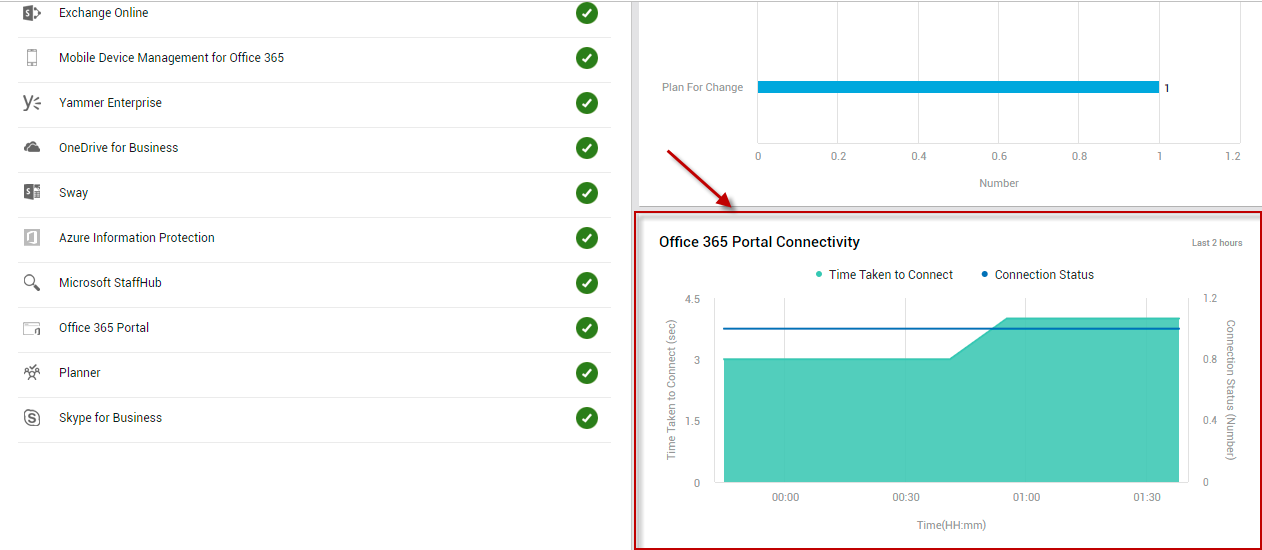This screenshot has height=550, width=1262.
Task: Click the 01:30 time axis label
Action: coord(1147,498)
